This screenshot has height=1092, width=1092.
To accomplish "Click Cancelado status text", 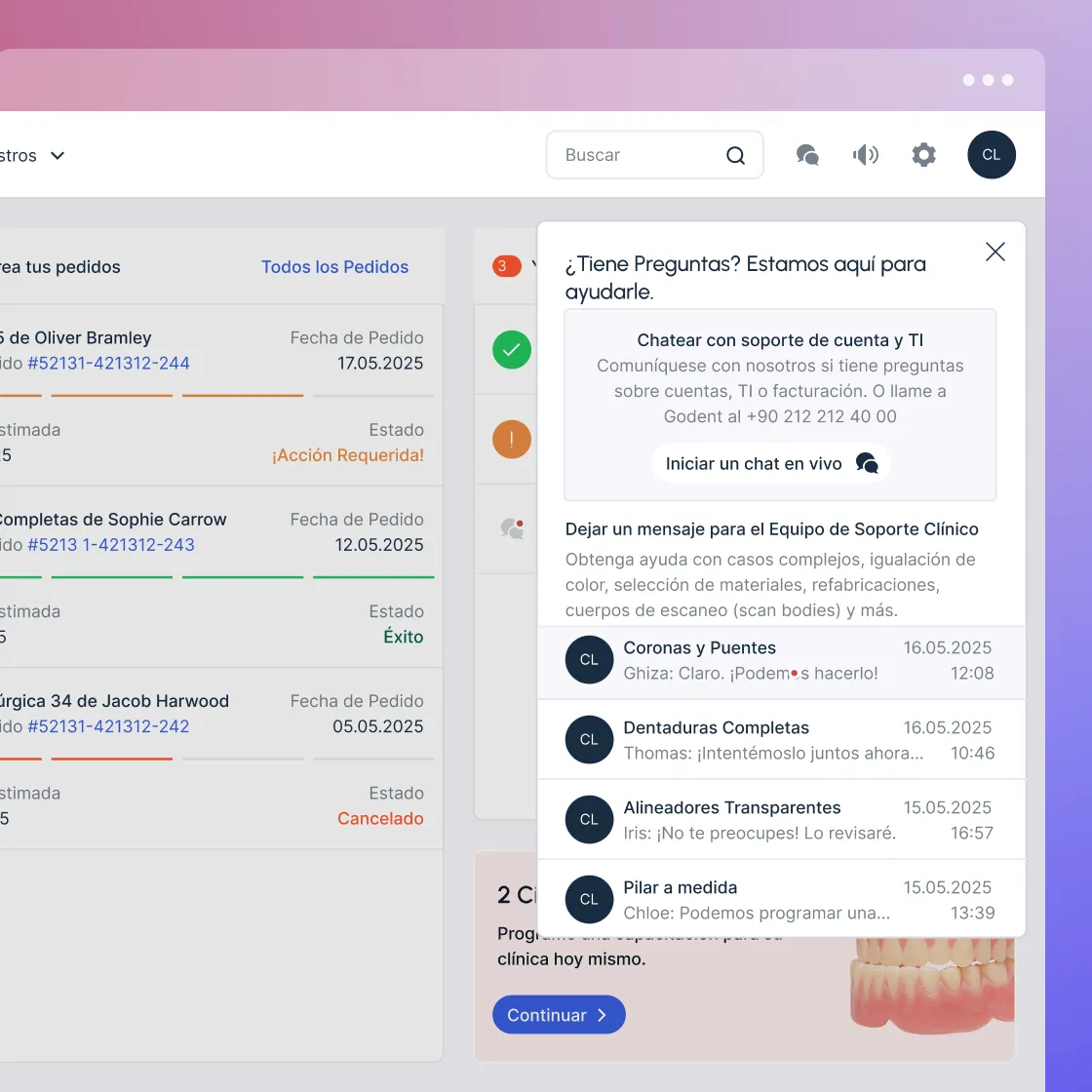I will (380, 818).
